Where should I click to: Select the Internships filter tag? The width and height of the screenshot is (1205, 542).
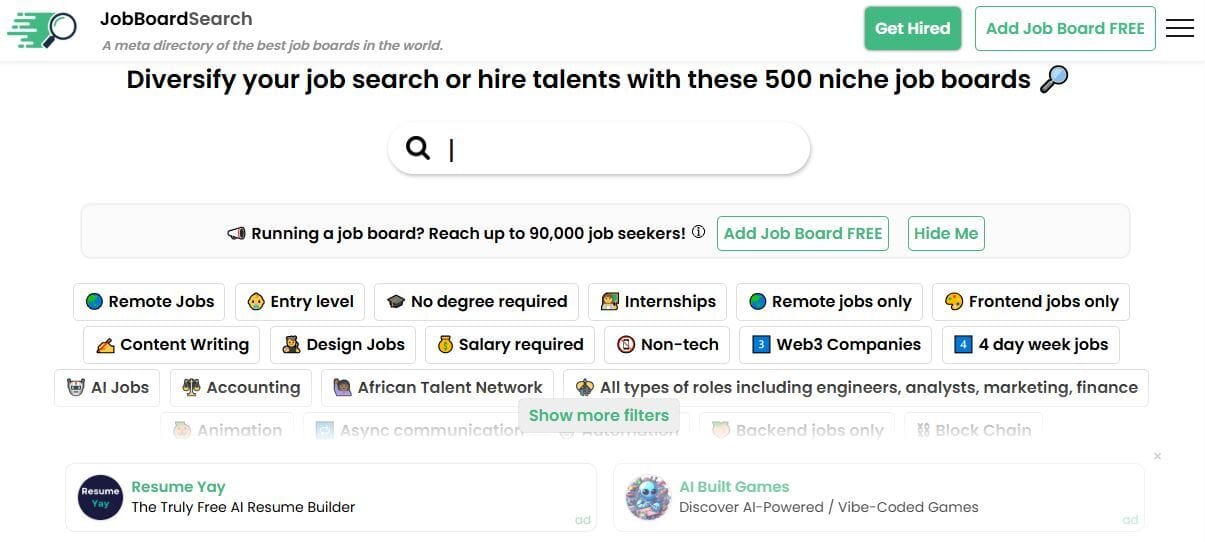[657, 301]
